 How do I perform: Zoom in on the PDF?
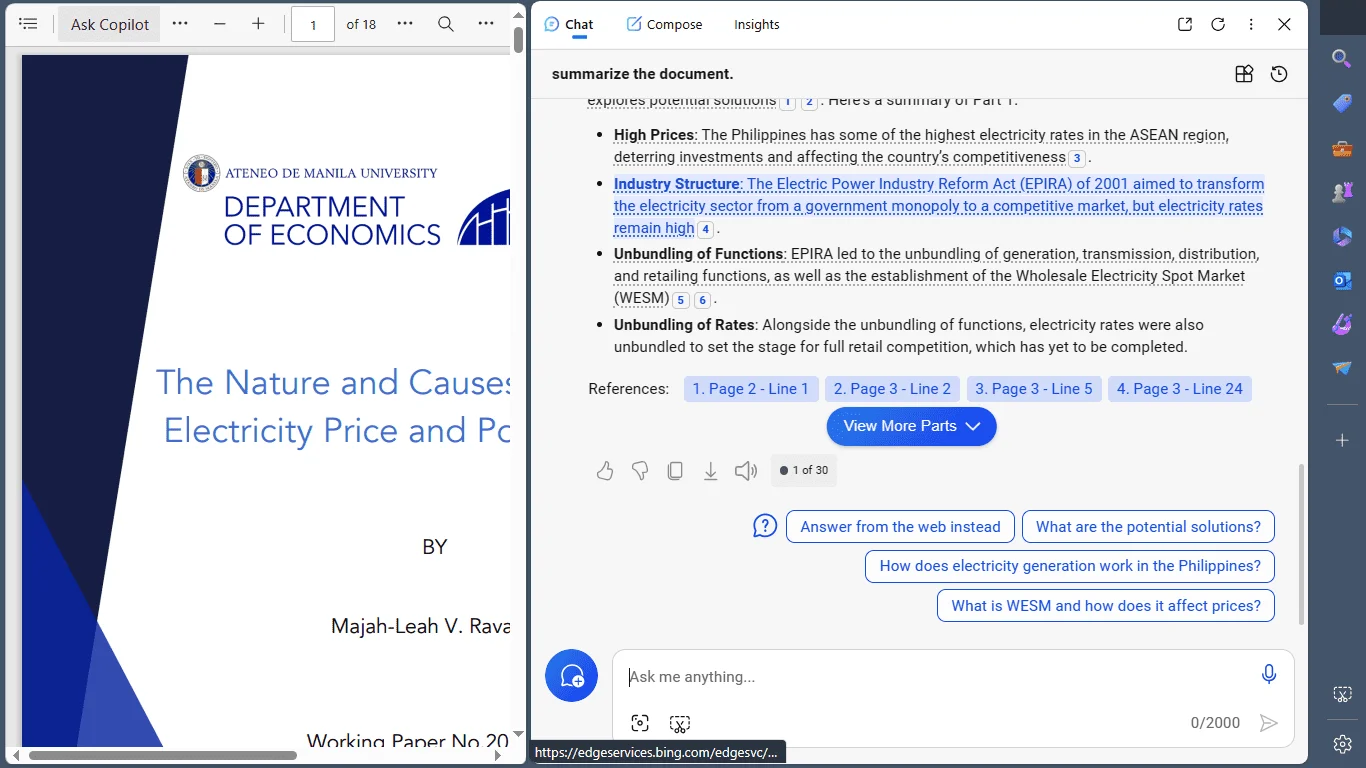tap(258, 24)
